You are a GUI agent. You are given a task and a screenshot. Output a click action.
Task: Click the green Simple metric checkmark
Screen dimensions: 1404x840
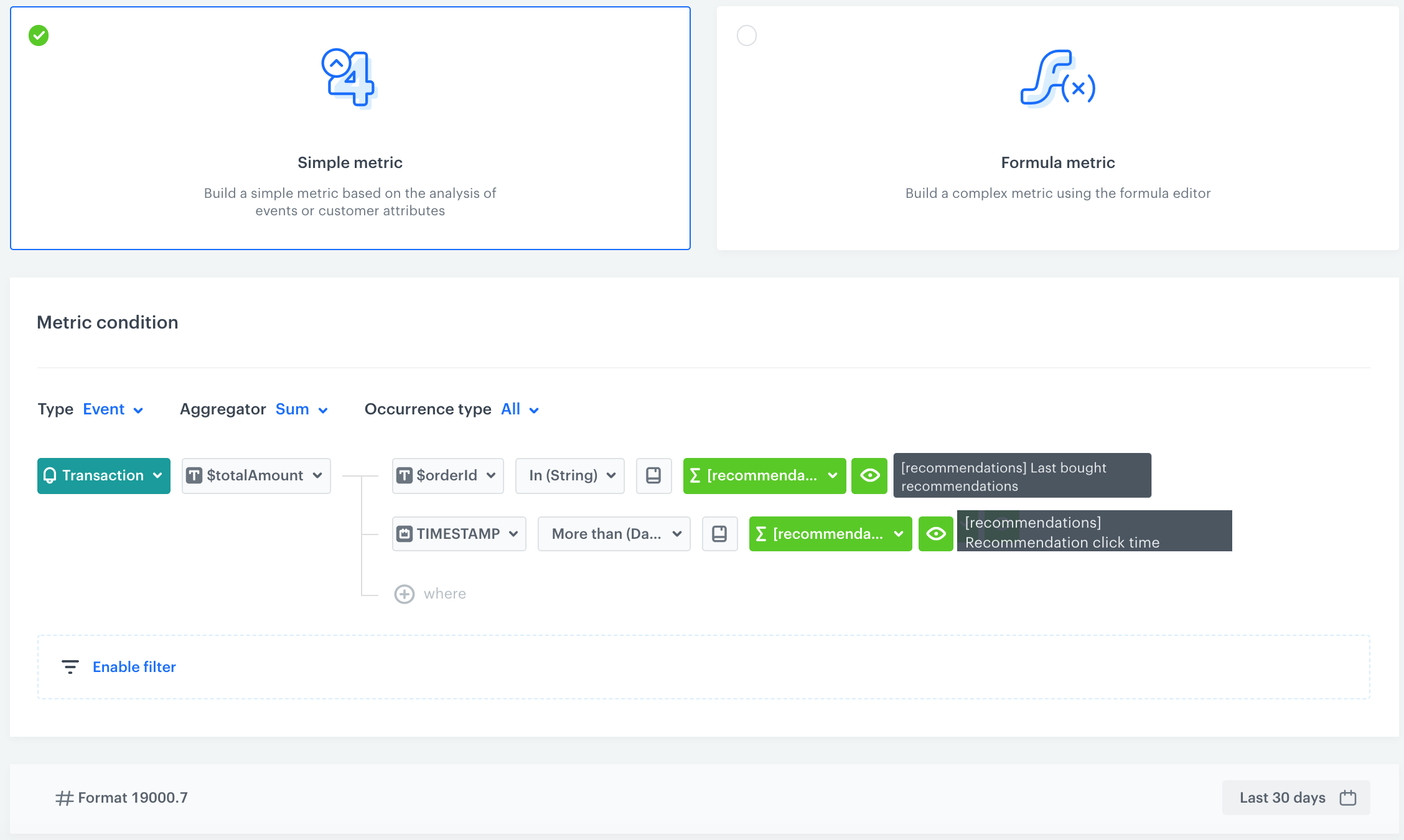point(39,35)
